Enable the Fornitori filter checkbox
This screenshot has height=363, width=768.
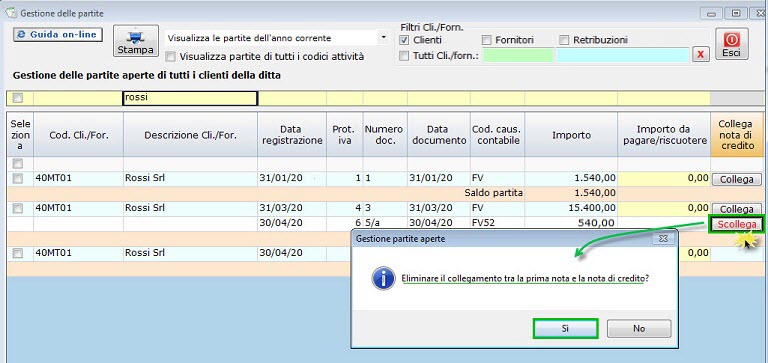click(486, 40)
